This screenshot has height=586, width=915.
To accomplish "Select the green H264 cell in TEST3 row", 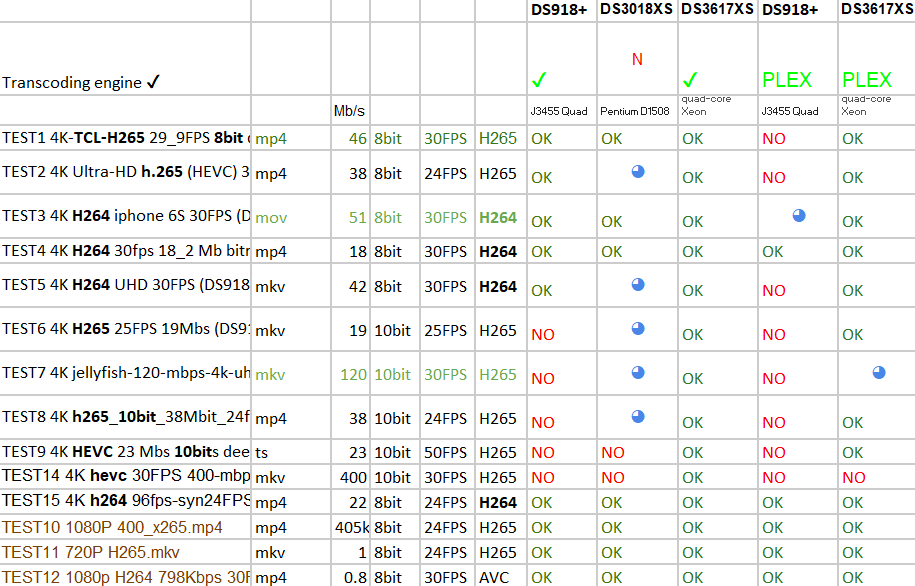I will (501, 216).
